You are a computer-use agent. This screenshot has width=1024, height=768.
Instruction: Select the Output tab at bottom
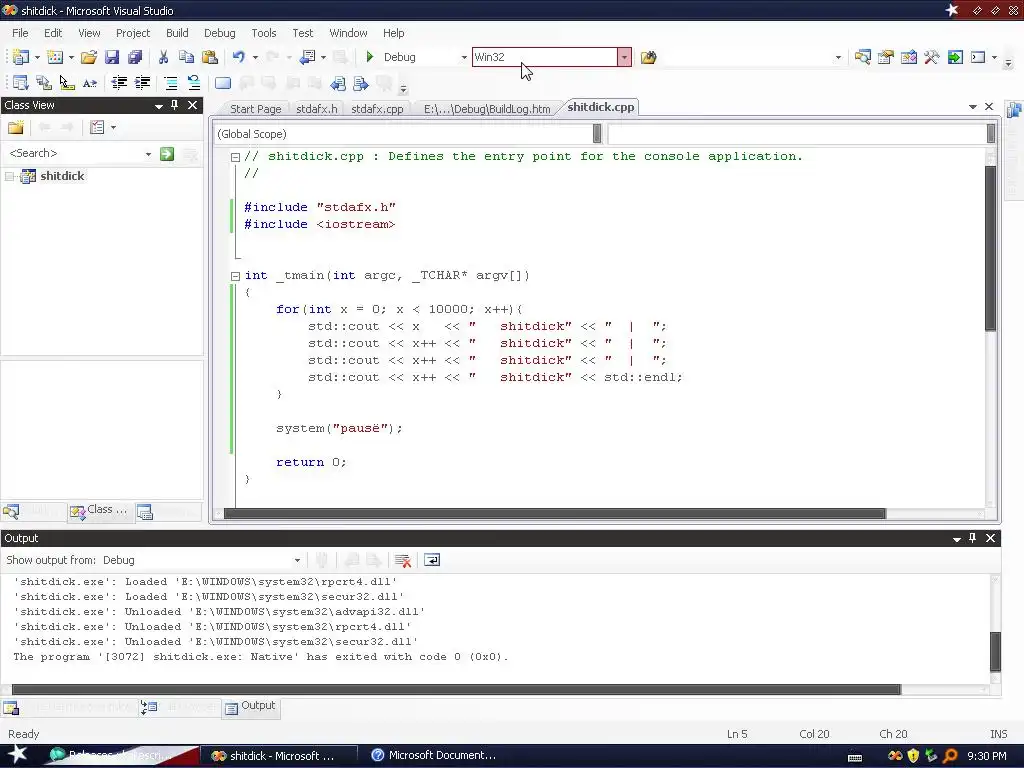251,706
